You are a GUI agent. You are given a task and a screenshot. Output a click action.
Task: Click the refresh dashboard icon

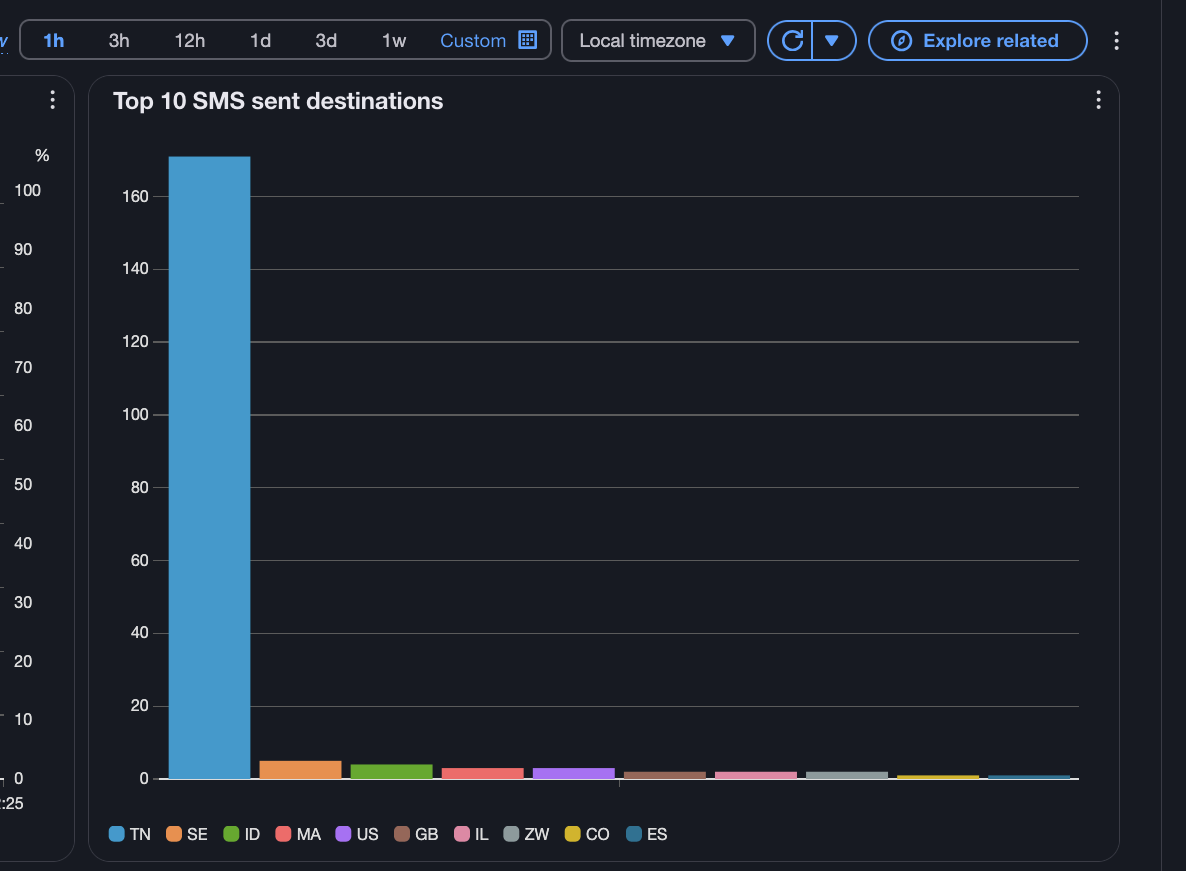[791, 41]
